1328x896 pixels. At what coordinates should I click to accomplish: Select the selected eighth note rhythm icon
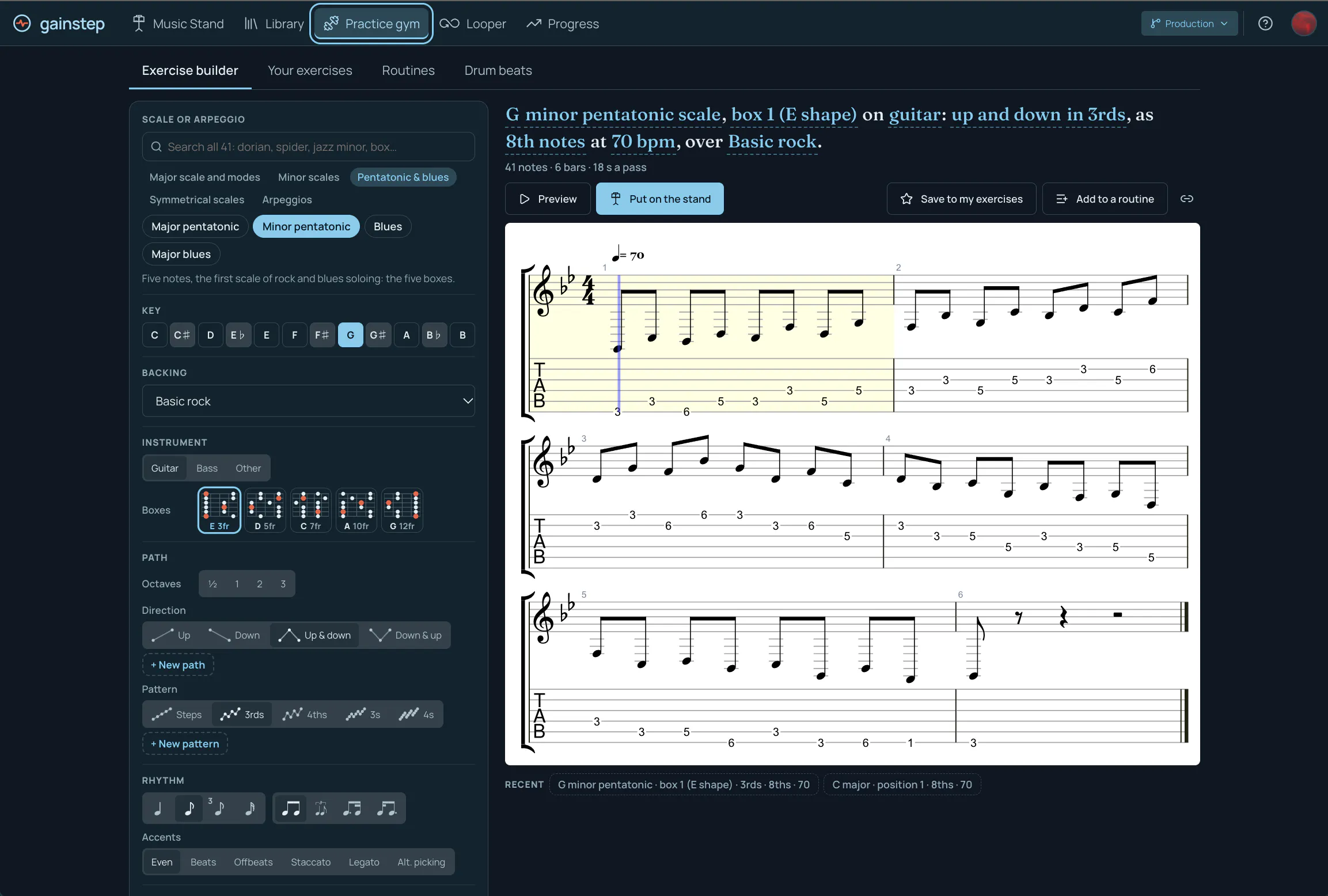point(188,808)
